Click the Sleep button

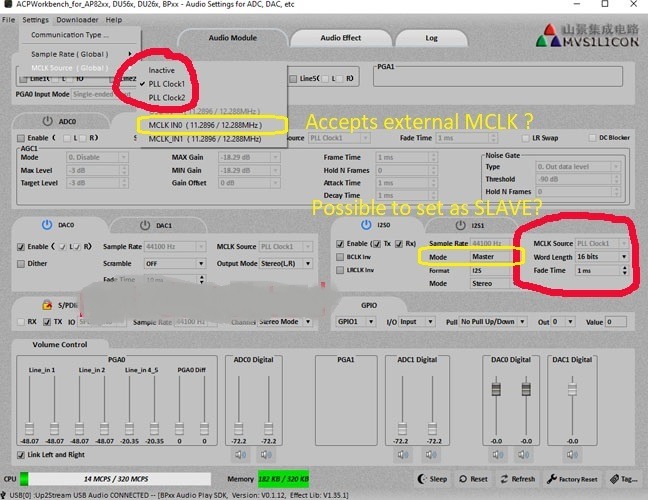pos(432,479)
